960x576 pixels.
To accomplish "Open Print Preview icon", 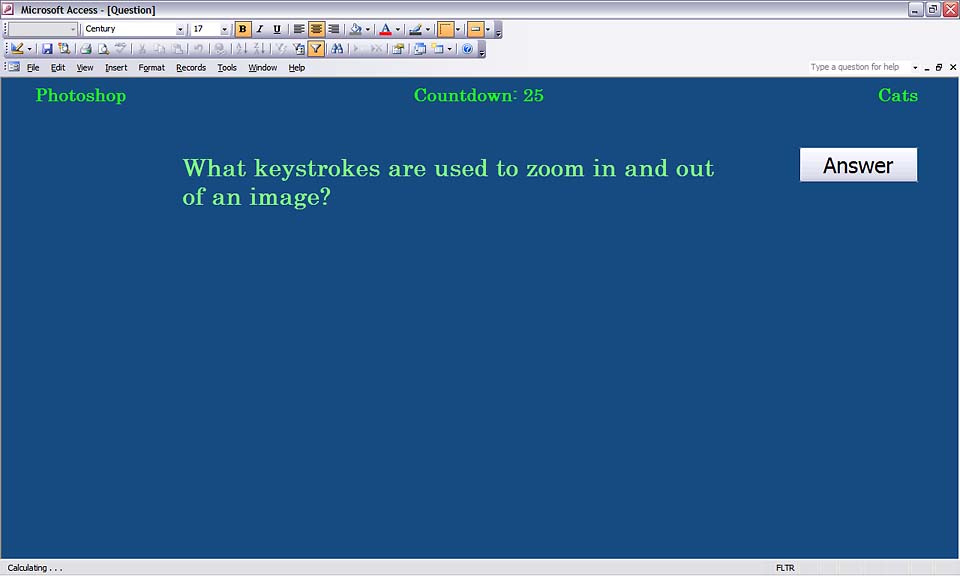I will [x=103, y=49].
